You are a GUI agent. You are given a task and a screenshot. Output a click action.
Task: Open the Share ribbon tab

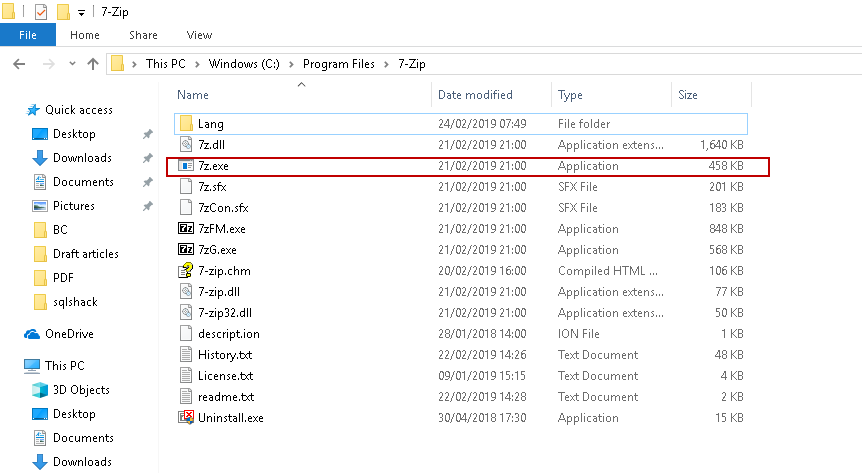[143, 35]
